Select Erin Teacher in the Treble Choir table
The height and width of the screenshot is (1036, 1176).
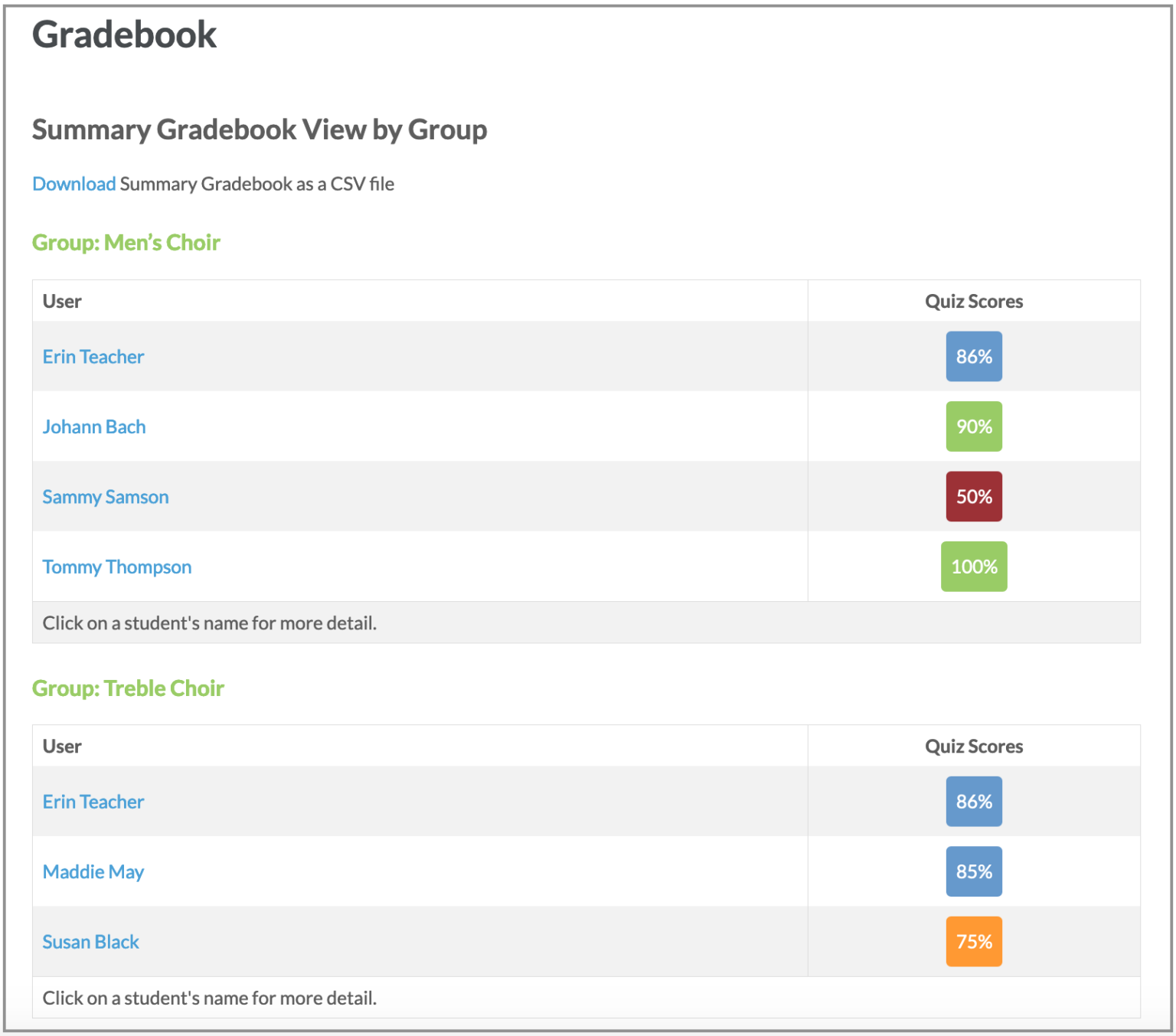93,801
